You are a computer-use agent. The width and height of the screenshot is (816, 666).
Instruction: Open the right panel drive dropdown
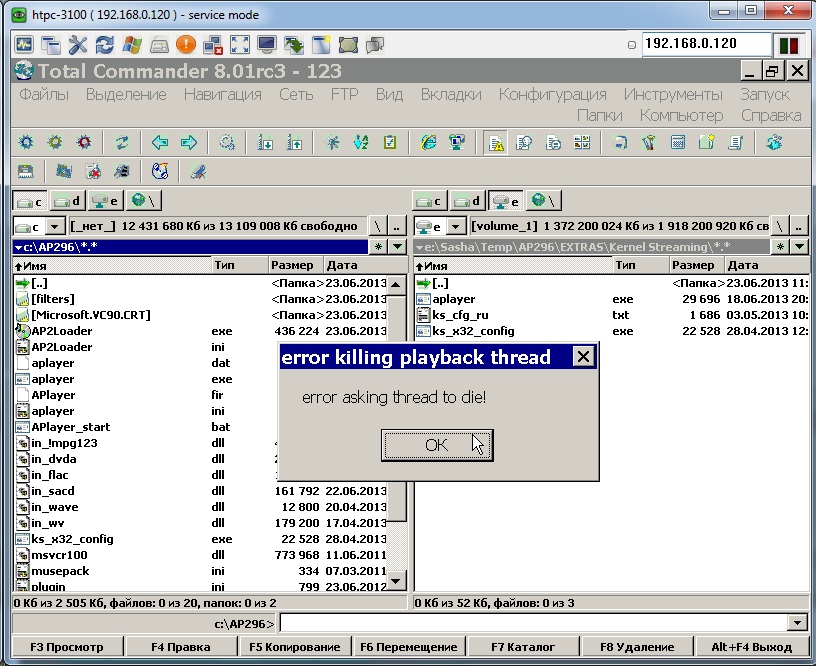tap(455, 226)
